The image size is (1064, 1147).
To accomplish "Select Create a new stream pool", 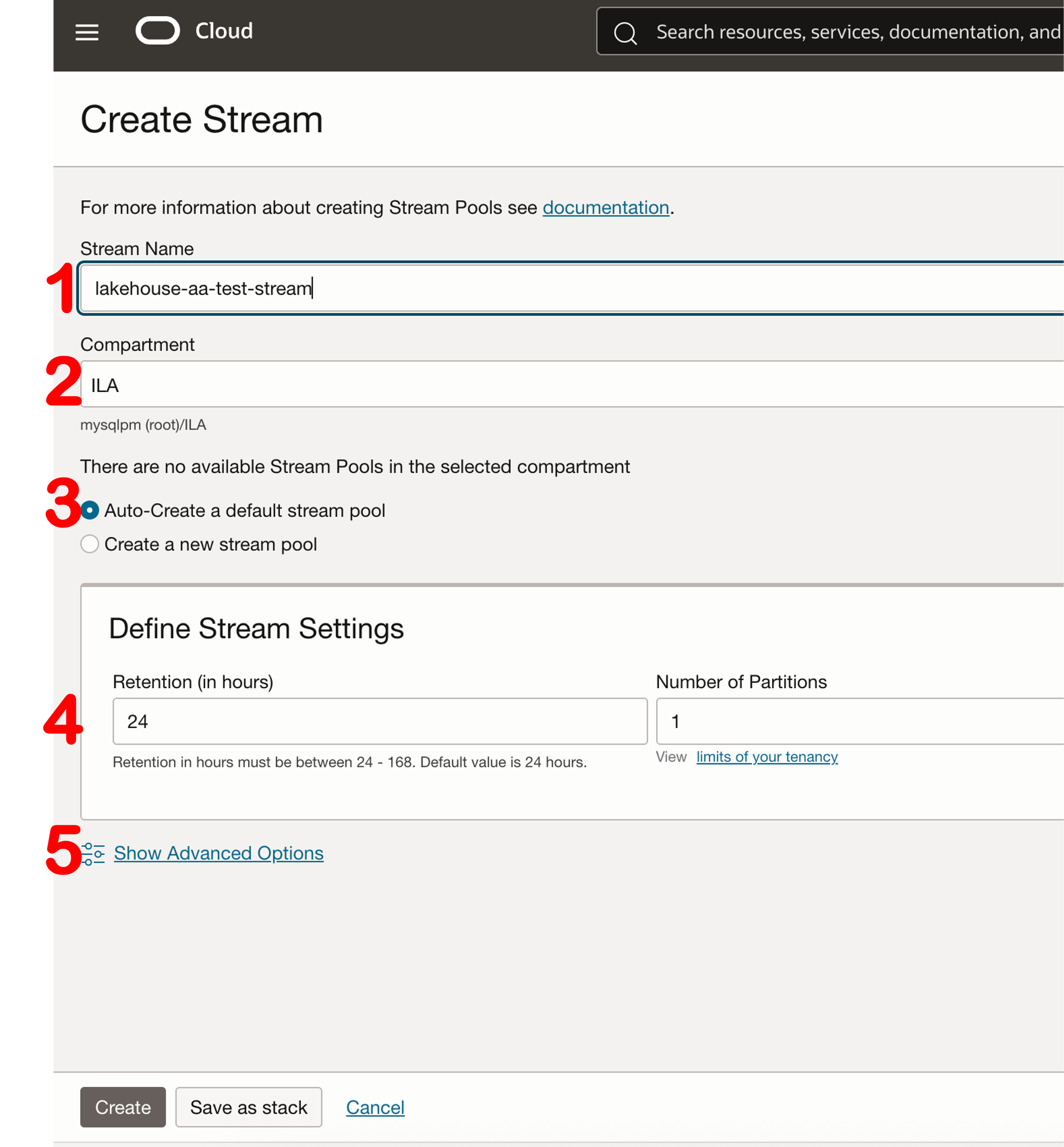I will pyautogui.click(x=90, y=544).
